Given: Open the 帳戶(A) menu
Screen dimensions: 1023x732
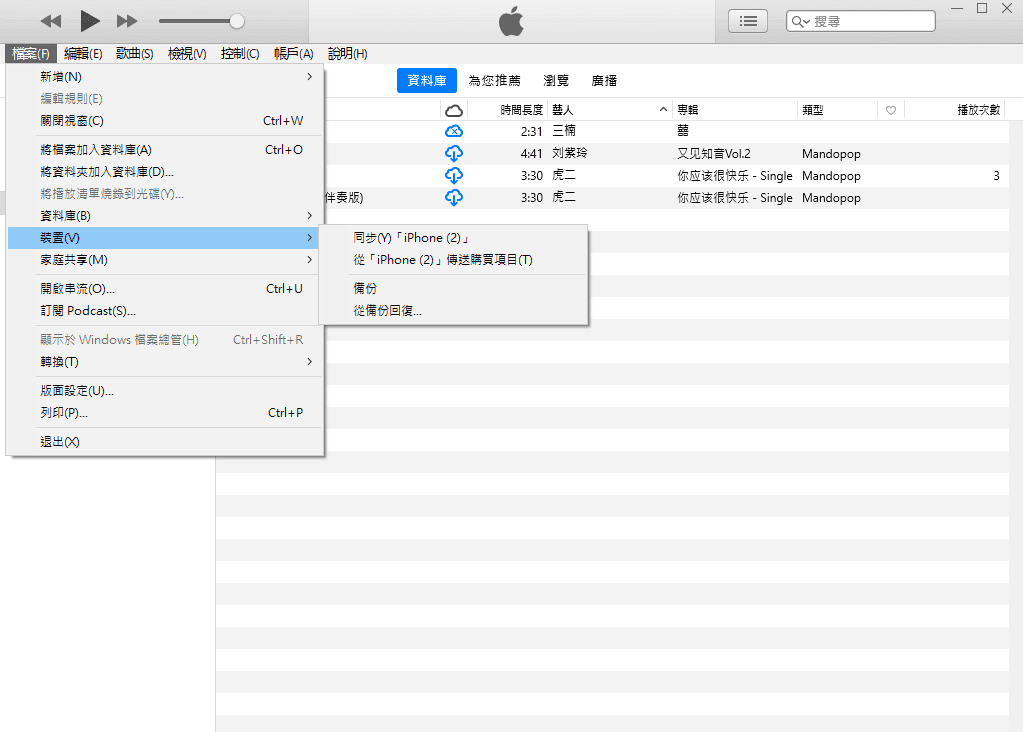Looking at the screenshot, I should (293, 54).
